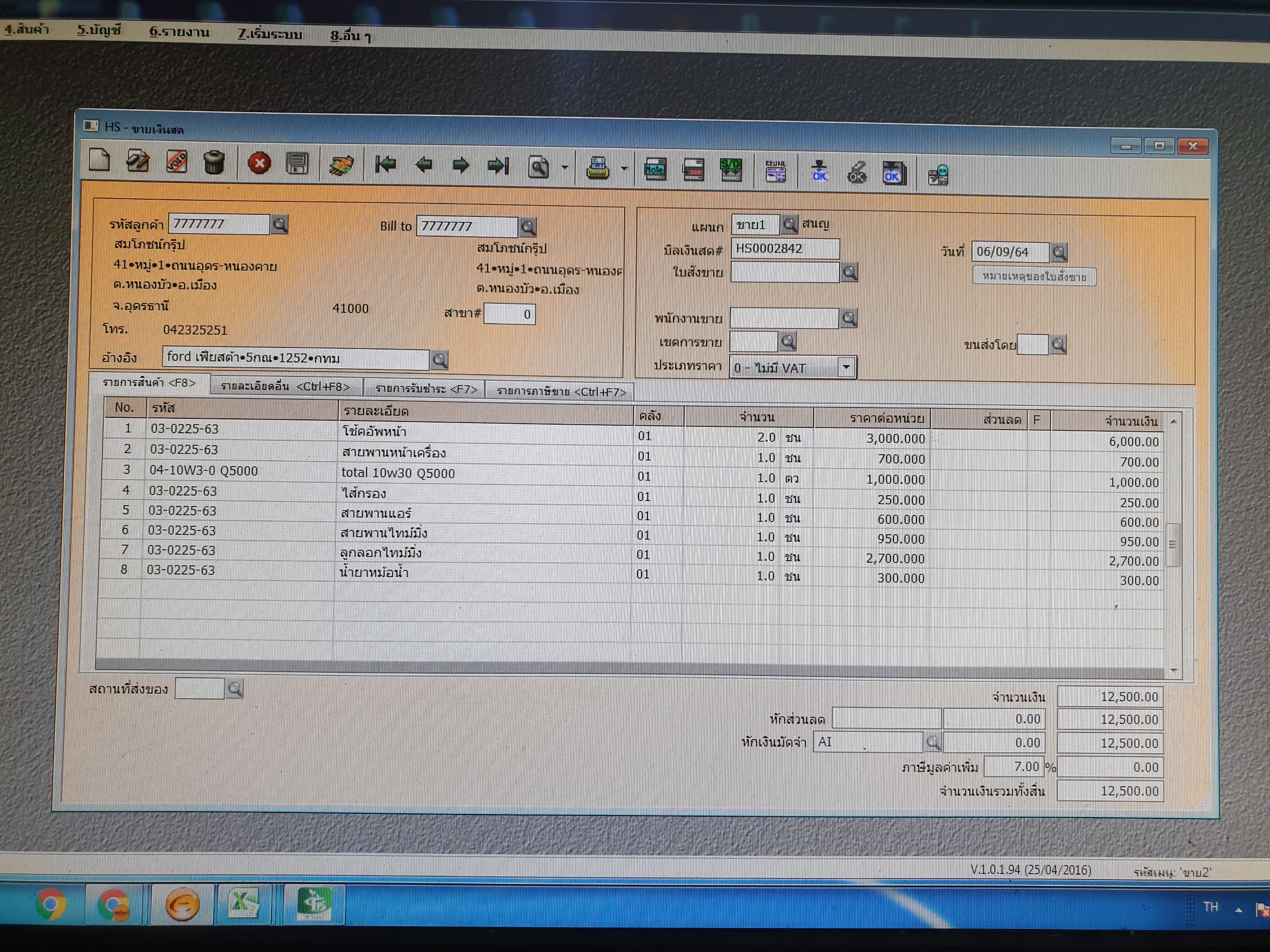The image size is (1270, 952).
Task: Click the green S/O sales order icon
Action: pos(731,171)
